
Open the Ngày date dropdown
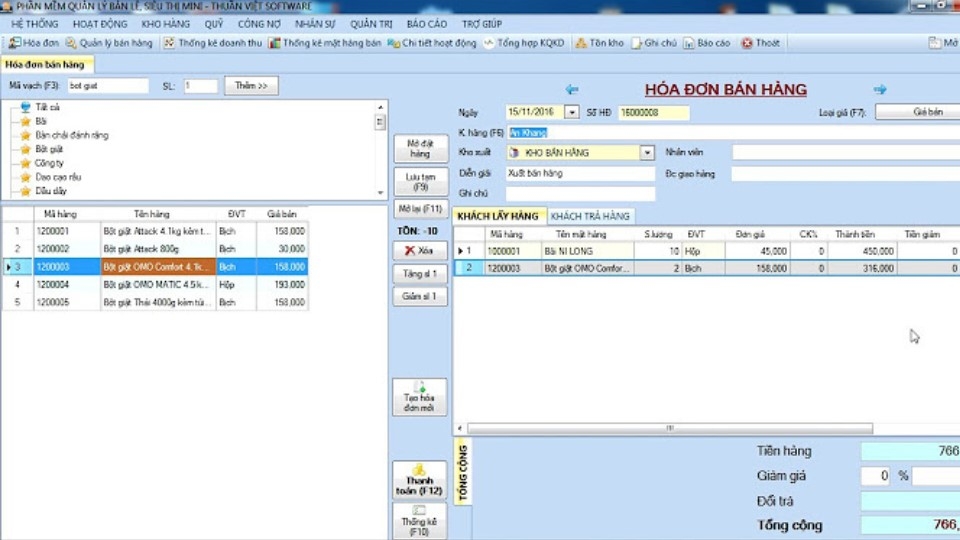click(x=571, y=113)
